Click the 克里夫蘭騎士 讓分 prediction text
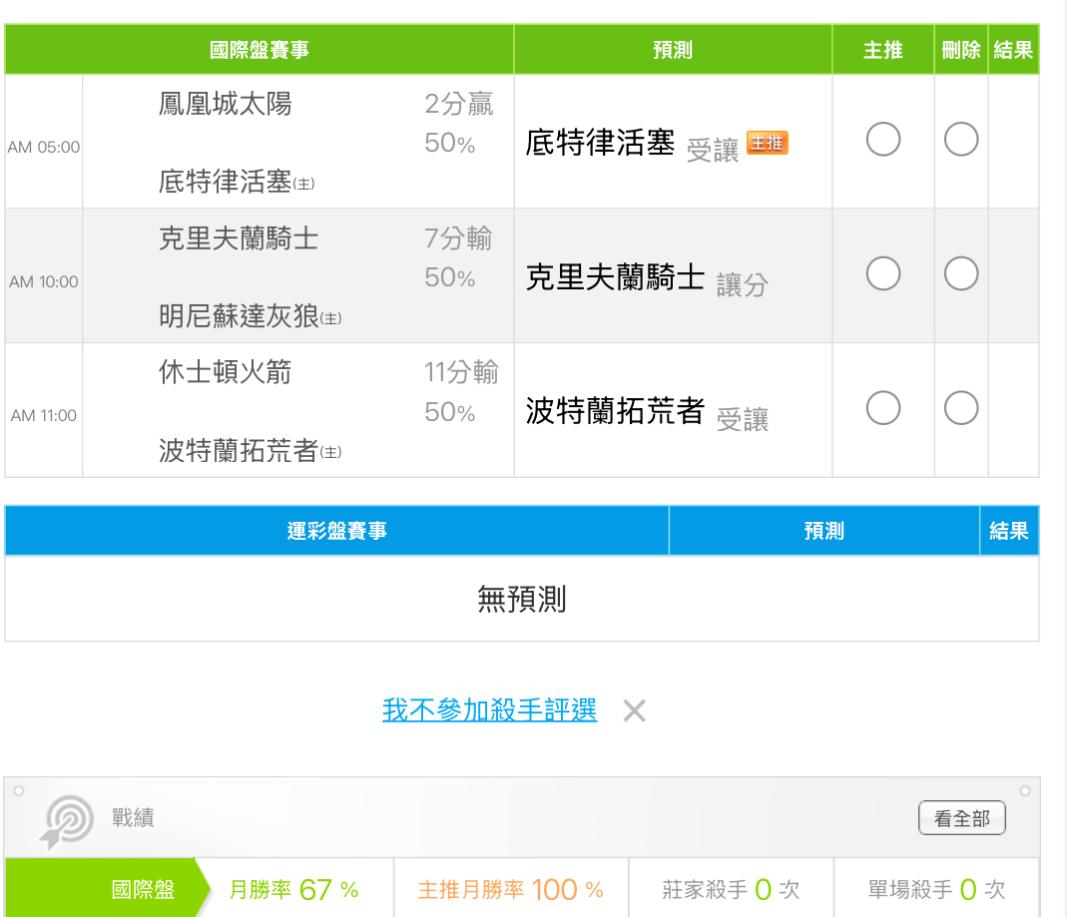This screenshot has height=917, width=1080. coord(647,279)
